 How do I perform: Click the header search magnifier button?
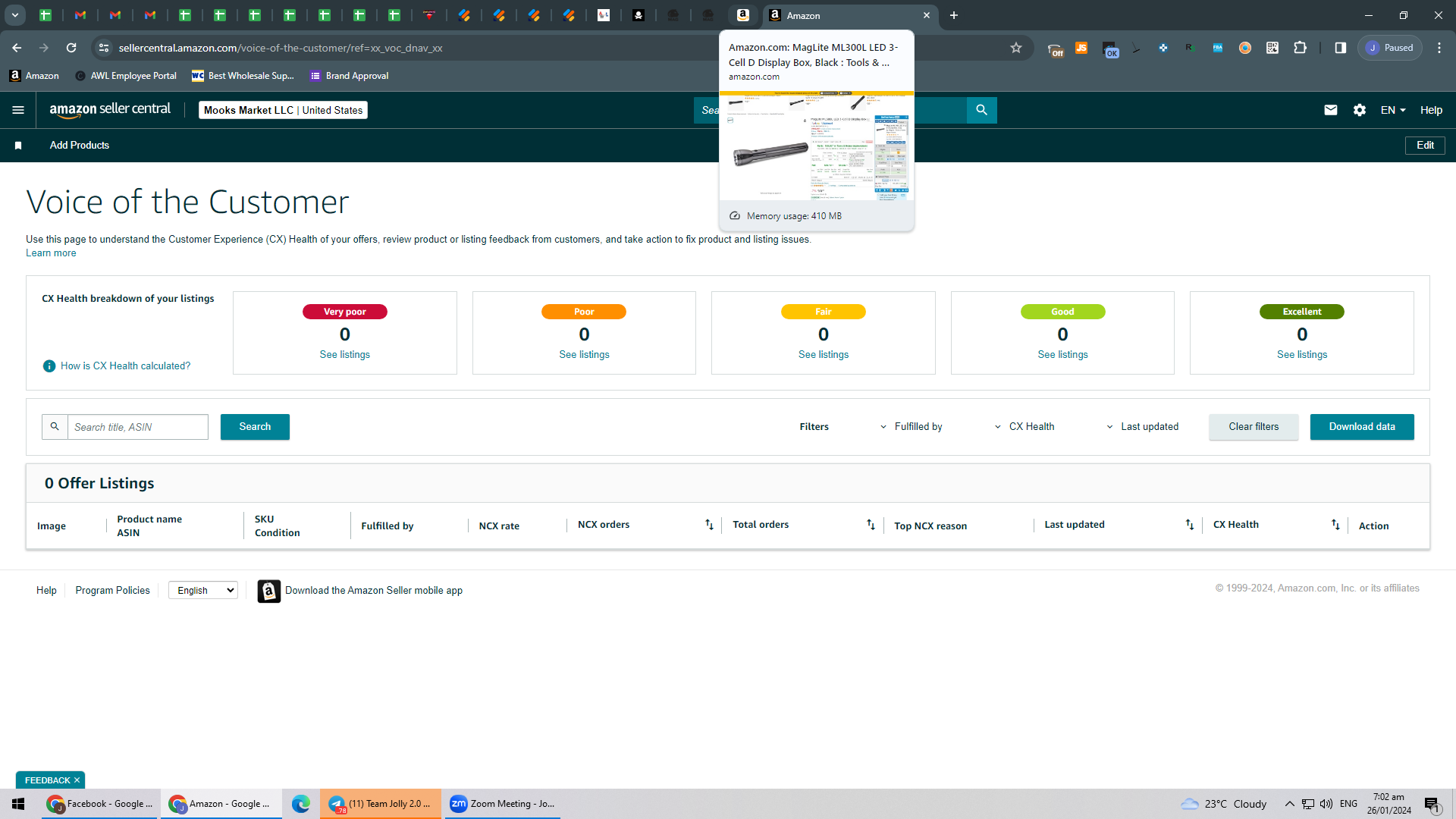point(982,110)
